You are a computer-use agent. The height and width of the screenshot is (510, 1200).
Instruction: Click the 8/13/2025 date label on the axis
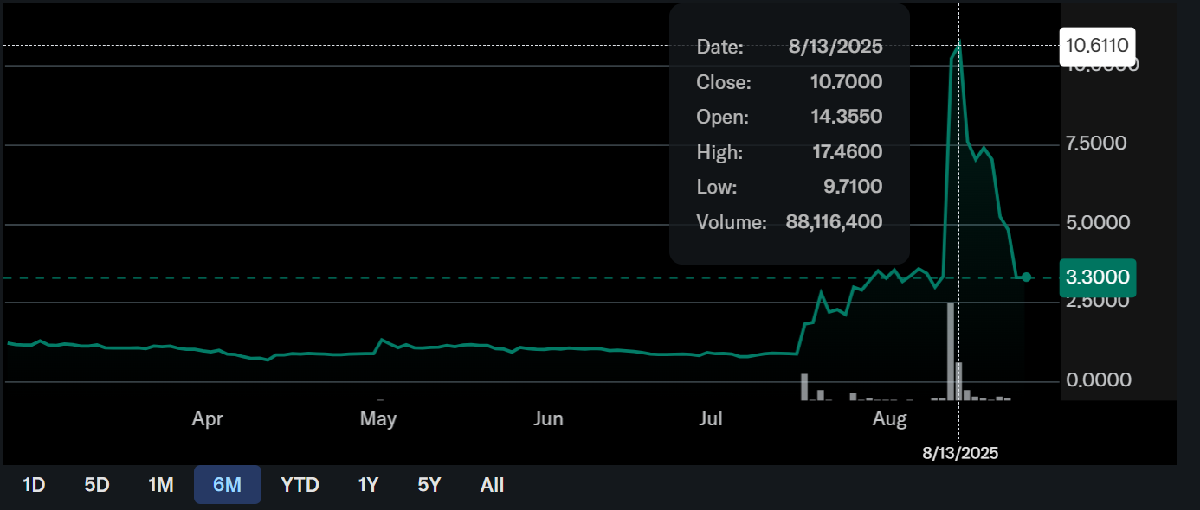click(960, 453)
